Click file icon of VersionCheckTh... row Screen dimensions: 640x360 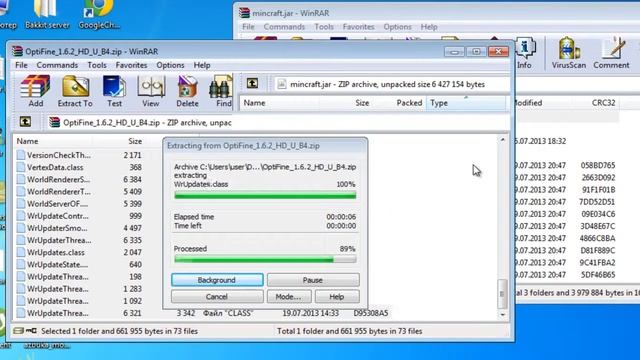coord(21,155)
